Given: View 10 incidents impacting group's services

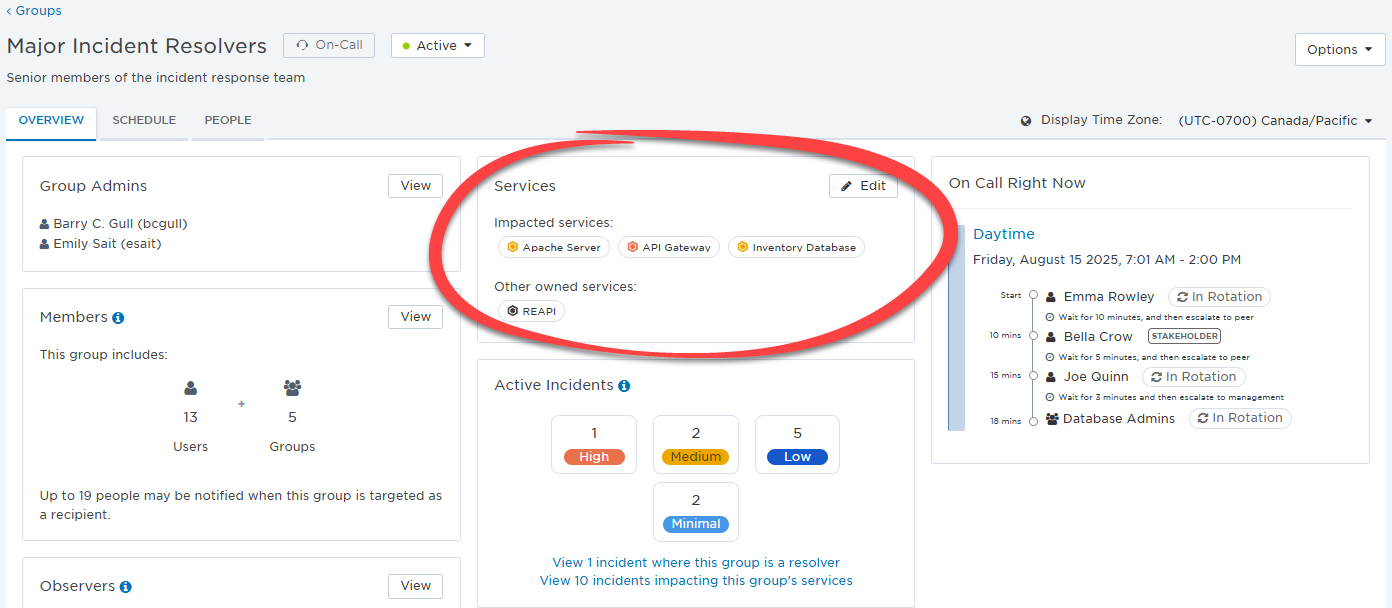Looking at the screenshot, I should [x=696, y=580].
